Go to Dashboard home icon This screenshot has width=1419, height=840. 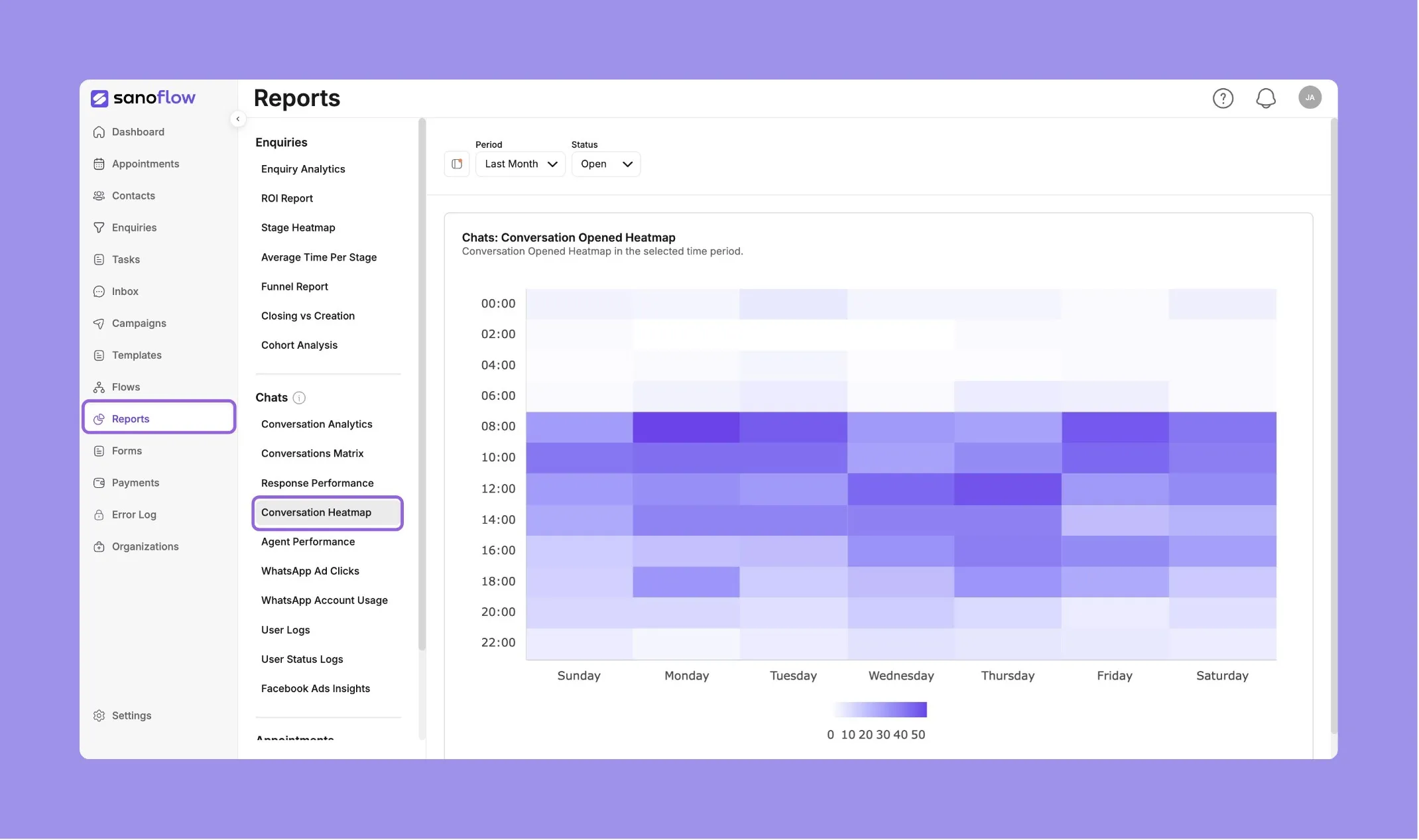[99, 132]
